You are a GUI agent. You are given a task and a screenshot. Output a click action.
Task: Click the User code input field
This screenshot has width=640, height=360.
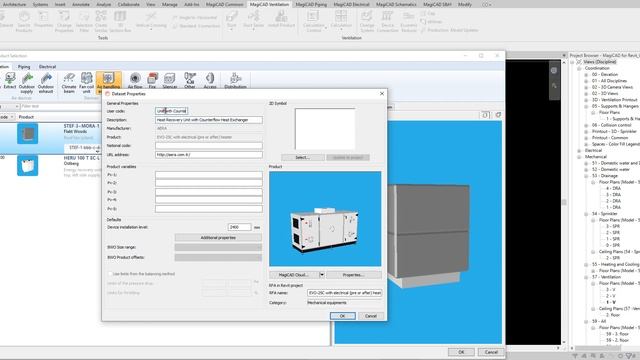point(171,111)
